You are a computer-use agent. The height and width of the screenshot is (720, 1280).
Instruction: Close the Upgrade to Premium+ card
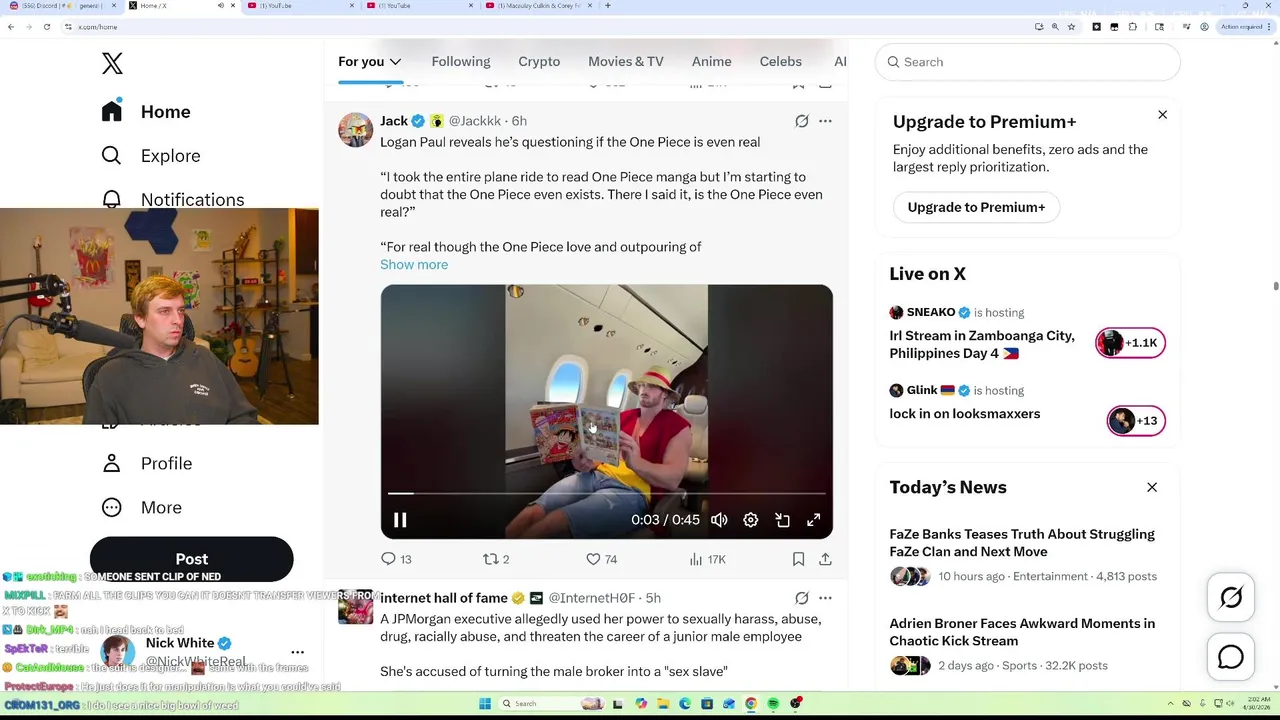1162,115
